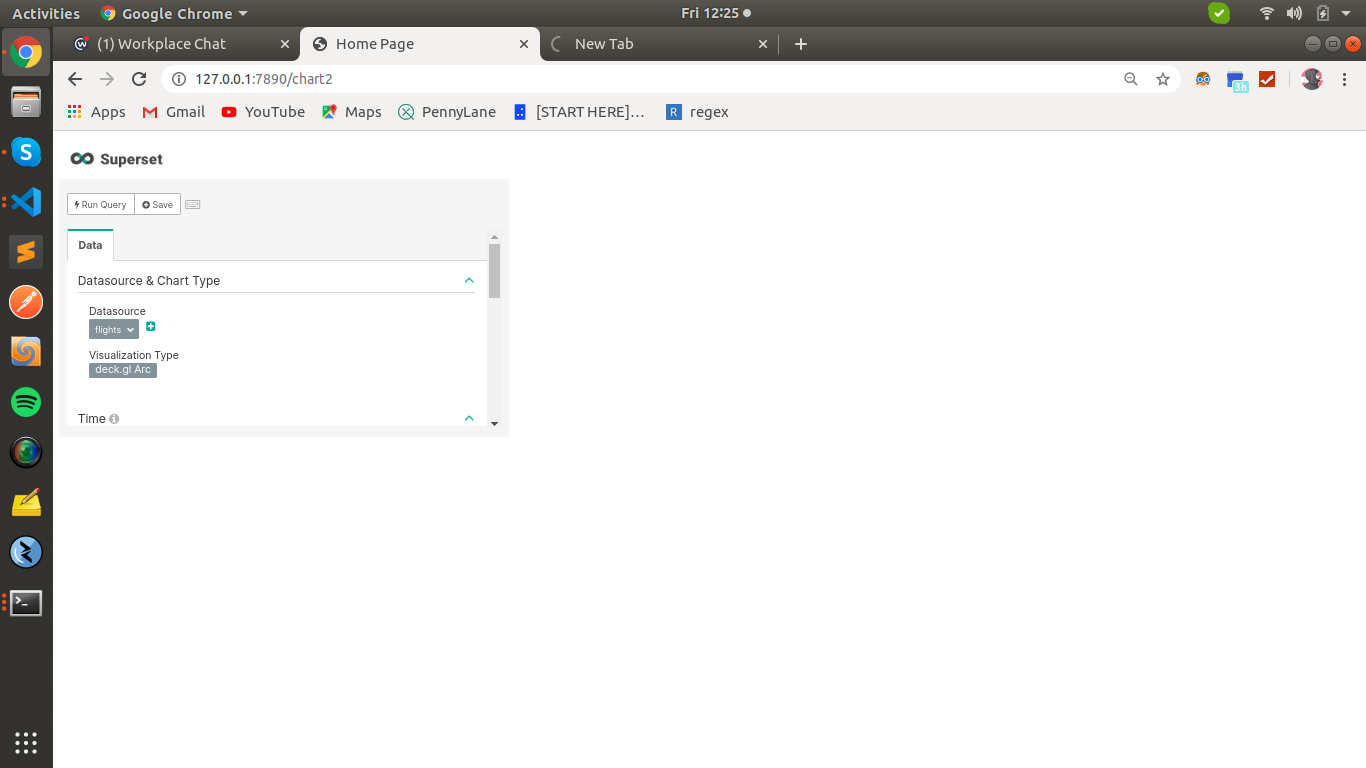Open the keyboard shortcuts icon beside Save
Viewport: 1366px width, 768px height.
pos(192,204)
